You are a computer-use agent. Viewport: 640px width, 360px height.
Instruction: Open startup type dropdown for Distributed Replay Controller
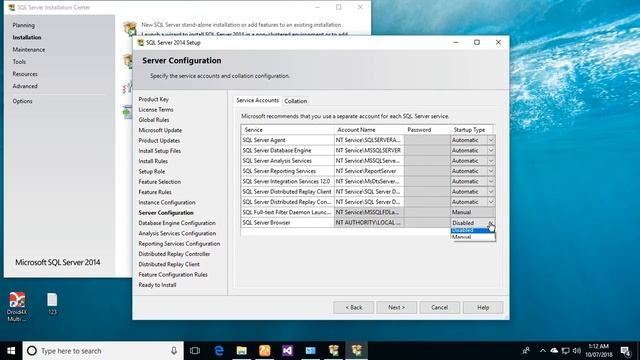[491, 202]
